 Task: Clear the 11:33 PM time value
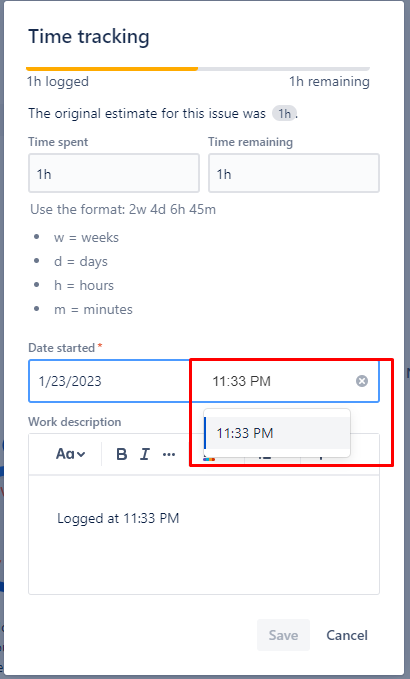point(362,381)
